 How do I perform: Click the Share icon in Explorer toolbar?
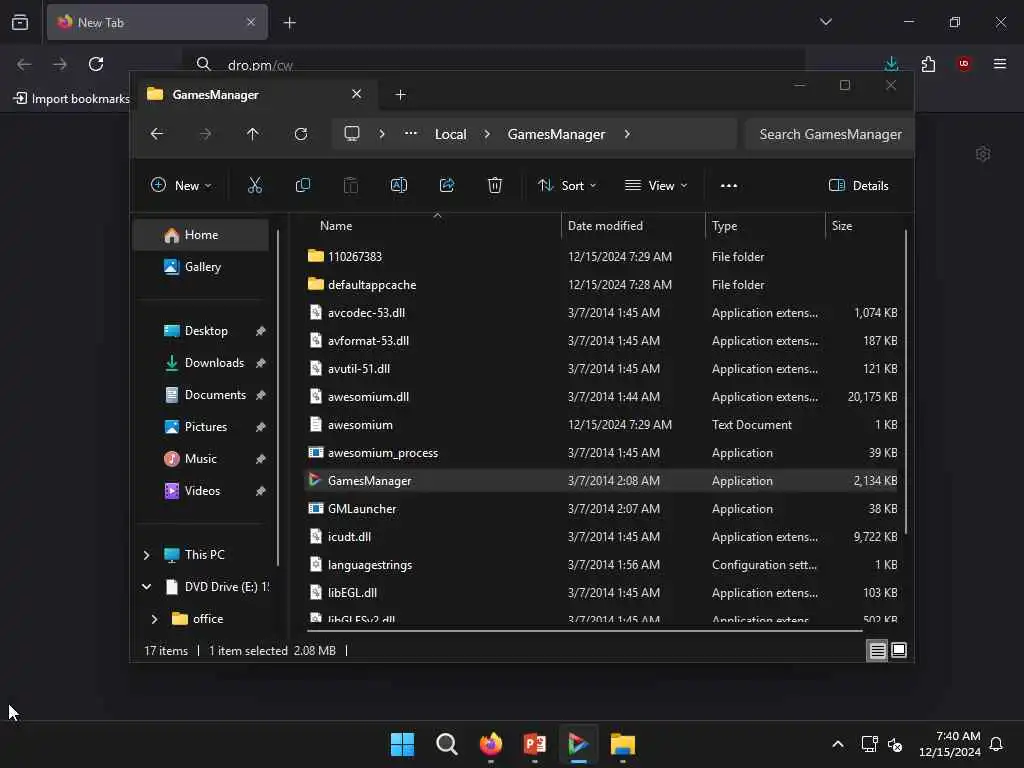click(447, 185)
